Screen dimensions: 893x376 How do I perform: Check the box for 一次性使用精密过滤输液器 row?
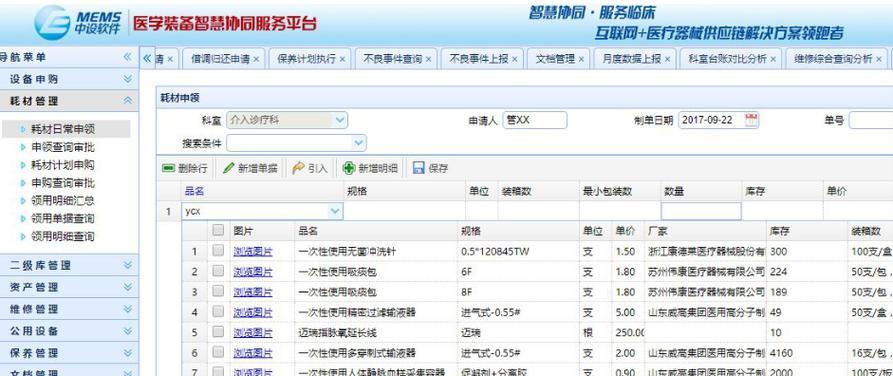(218, 312)
